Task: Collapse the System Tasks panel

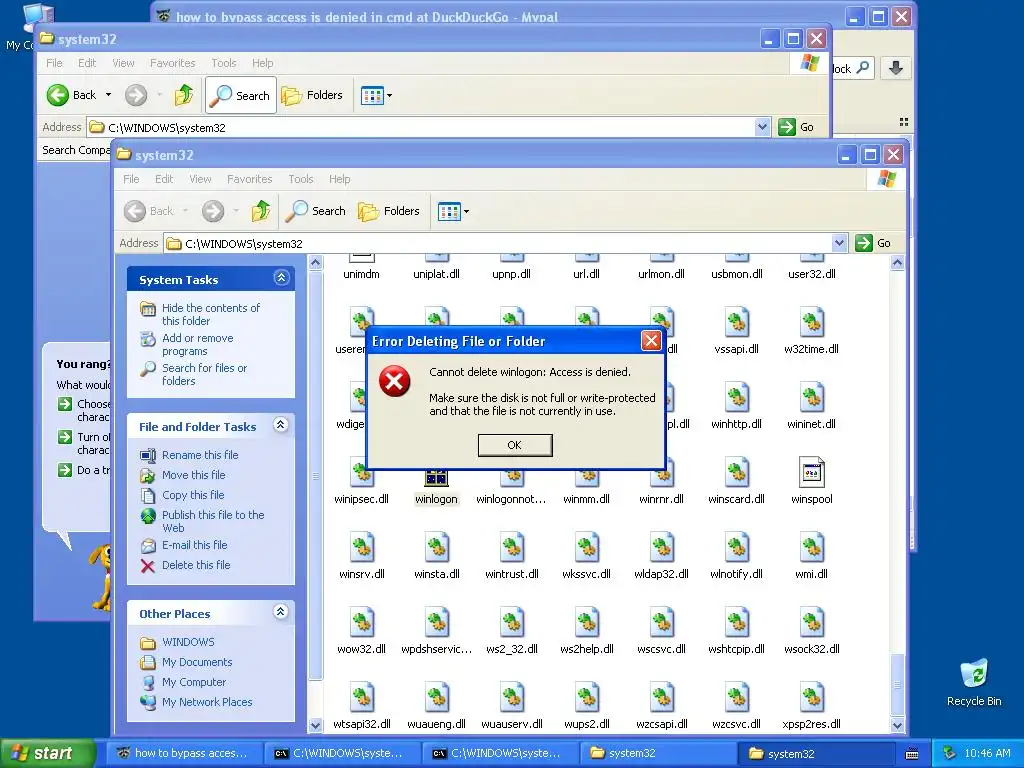Action: pos(281,278)
